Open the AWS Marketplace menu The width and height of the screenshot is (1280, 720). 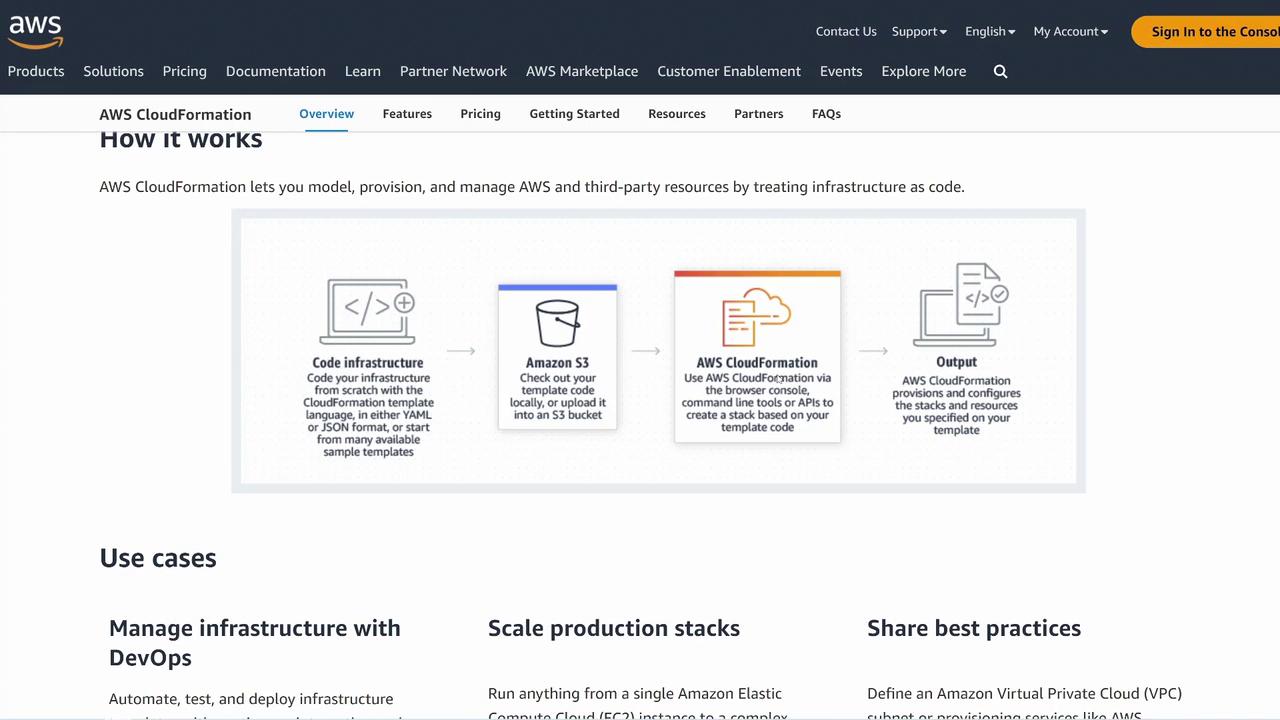pyautogui.click(x=582, y=71)
